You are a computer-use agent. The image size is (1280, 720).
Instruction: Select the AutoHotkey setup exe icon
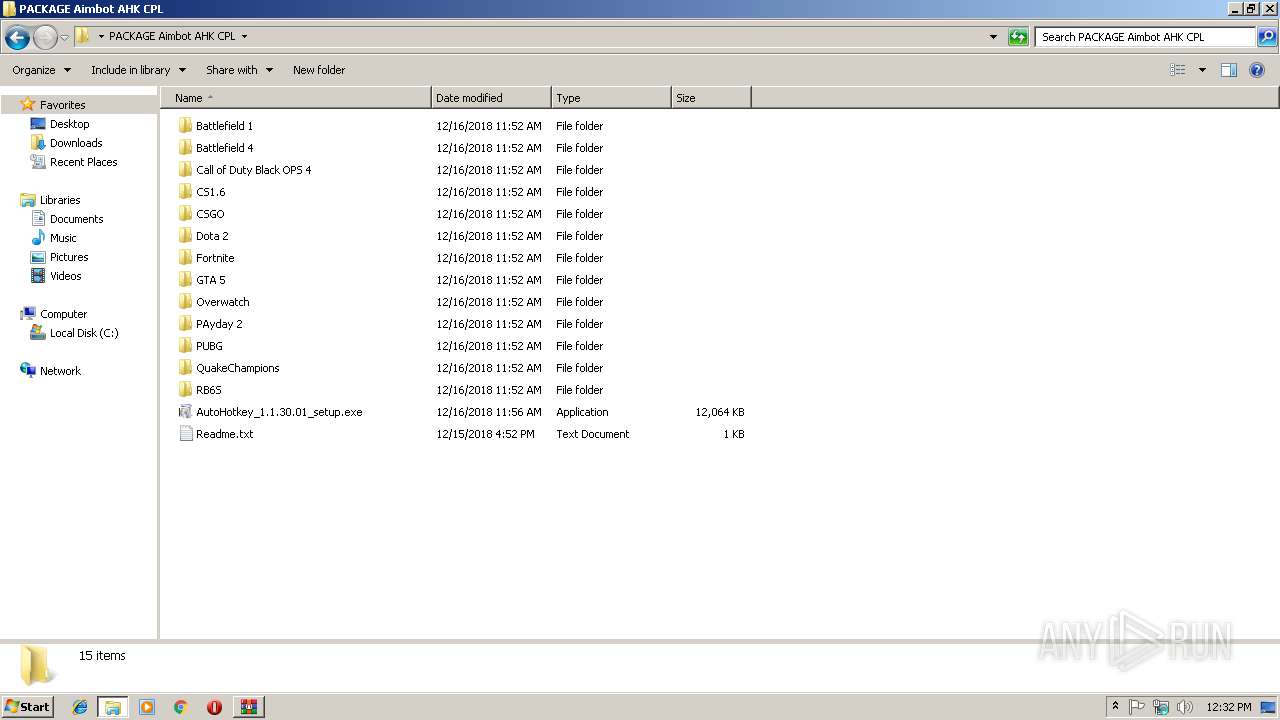coord(185,412)
